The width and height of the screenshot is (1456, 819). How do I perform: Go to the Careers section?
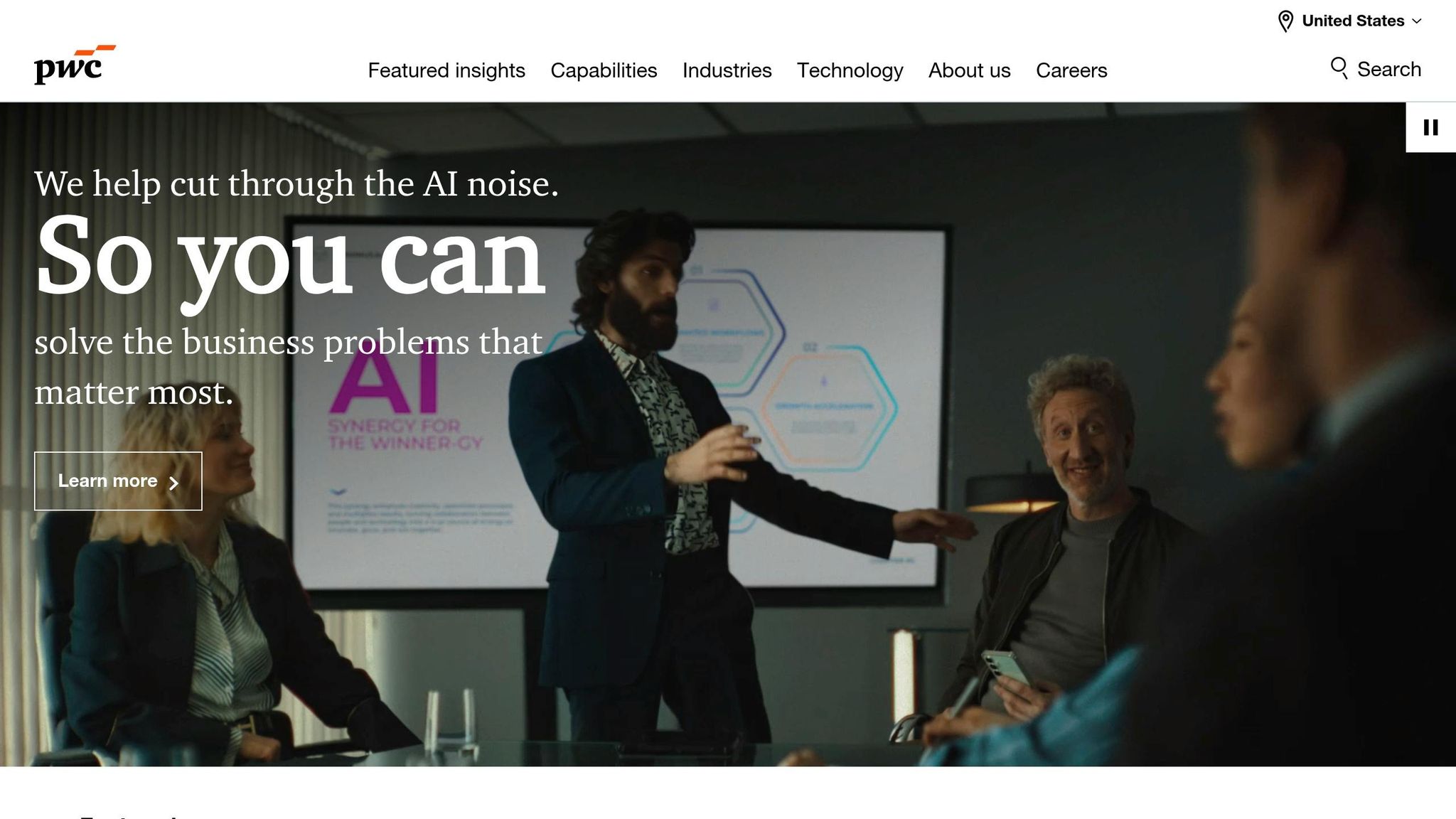1071,70
